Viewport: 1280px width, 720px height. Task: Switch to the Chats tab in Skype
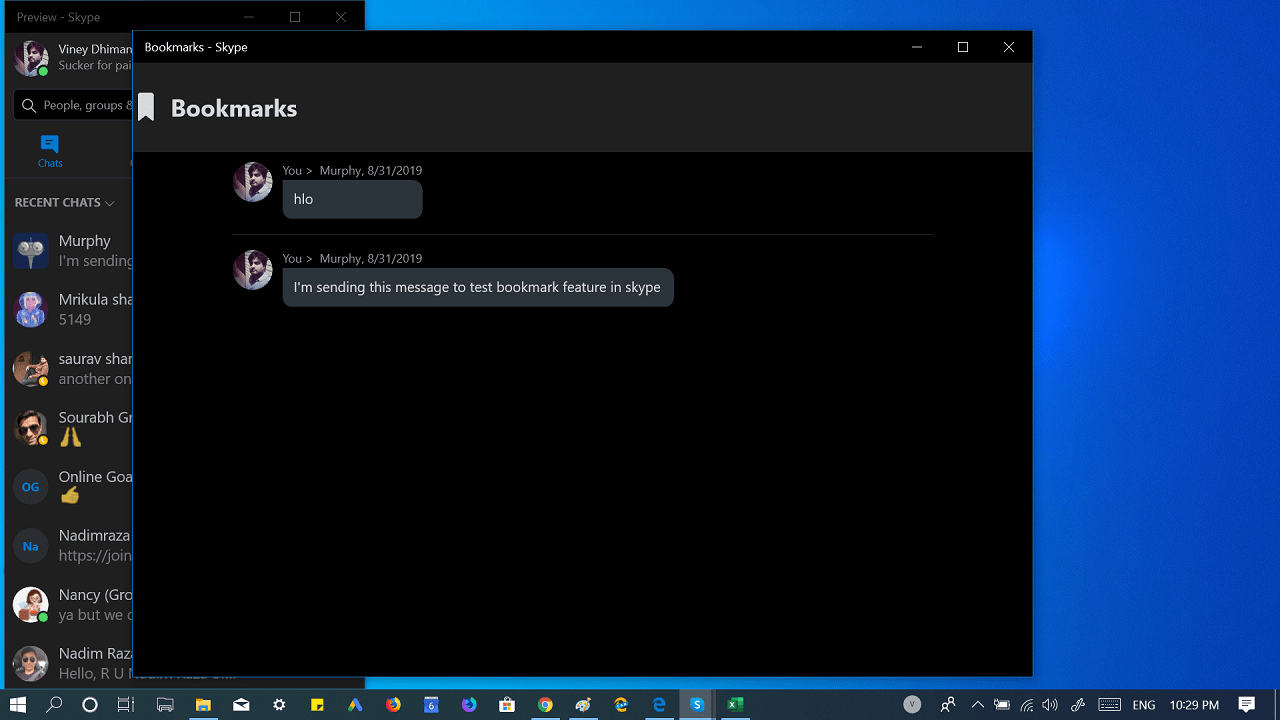click(x=50, y=151)
